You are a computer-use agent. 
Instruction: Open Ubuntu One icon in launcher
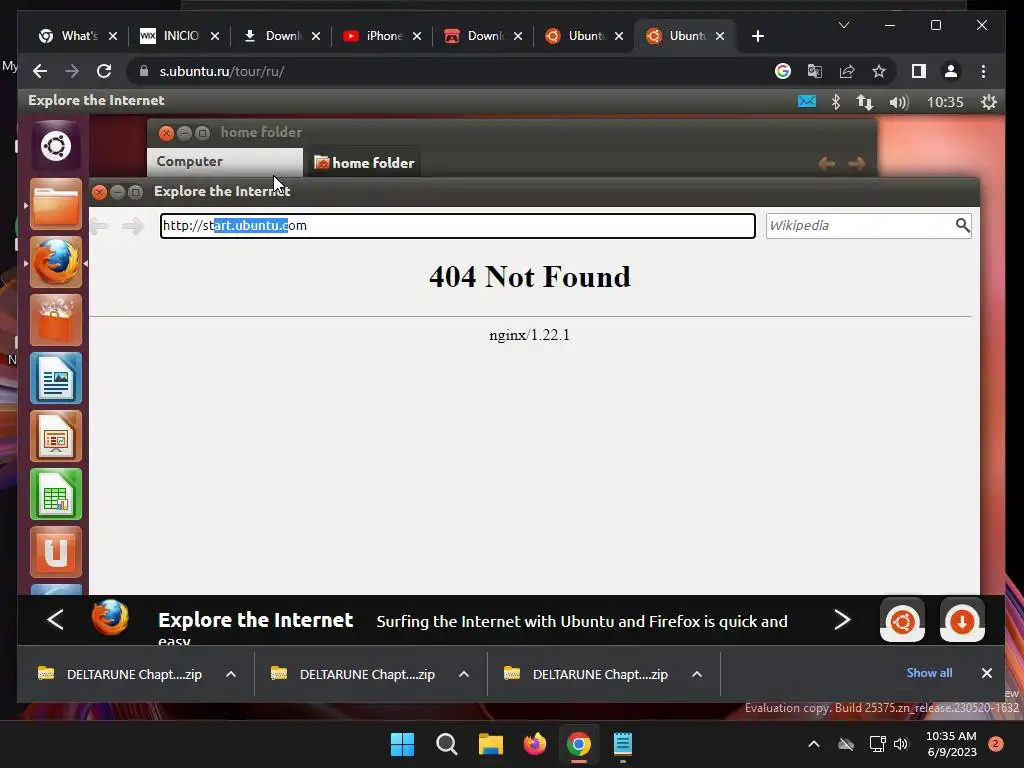56,552
